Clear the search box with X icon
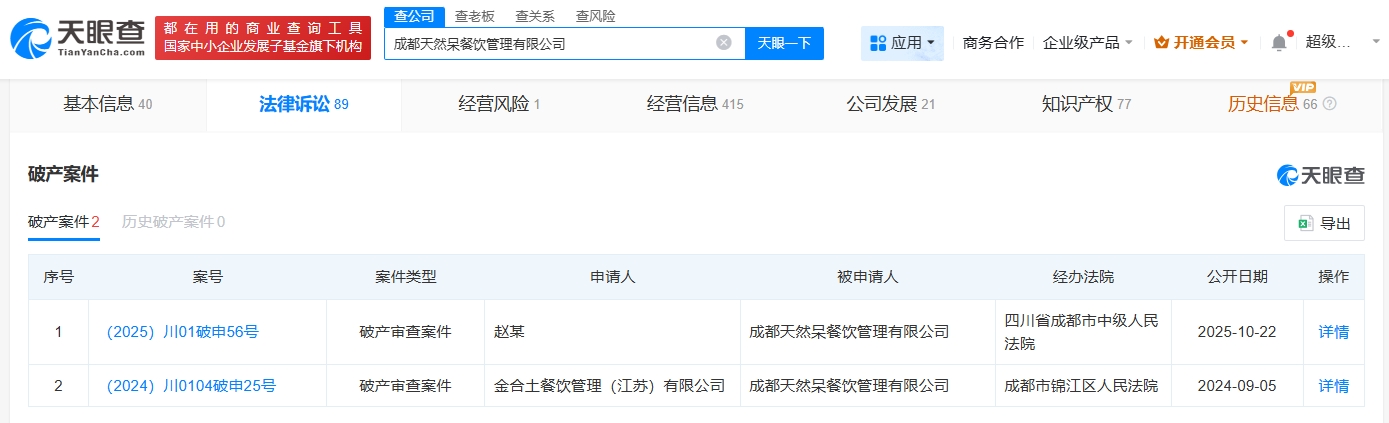Image resolution: width=1389 pixels, height=423 pixels. 724,43
